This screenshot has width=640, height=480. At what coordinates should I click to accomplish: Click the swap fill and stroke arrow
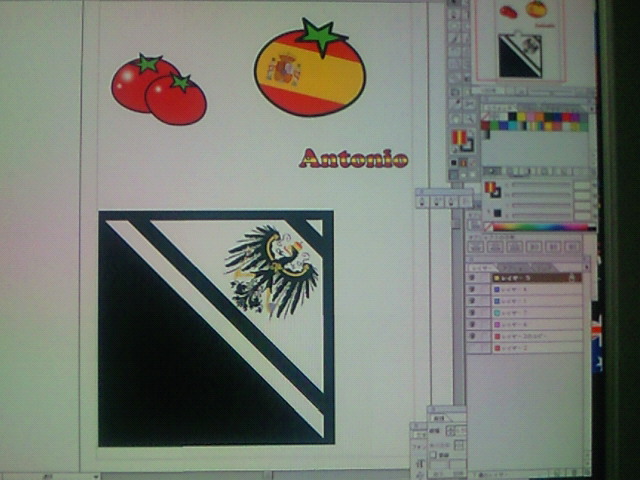(471, 133)
